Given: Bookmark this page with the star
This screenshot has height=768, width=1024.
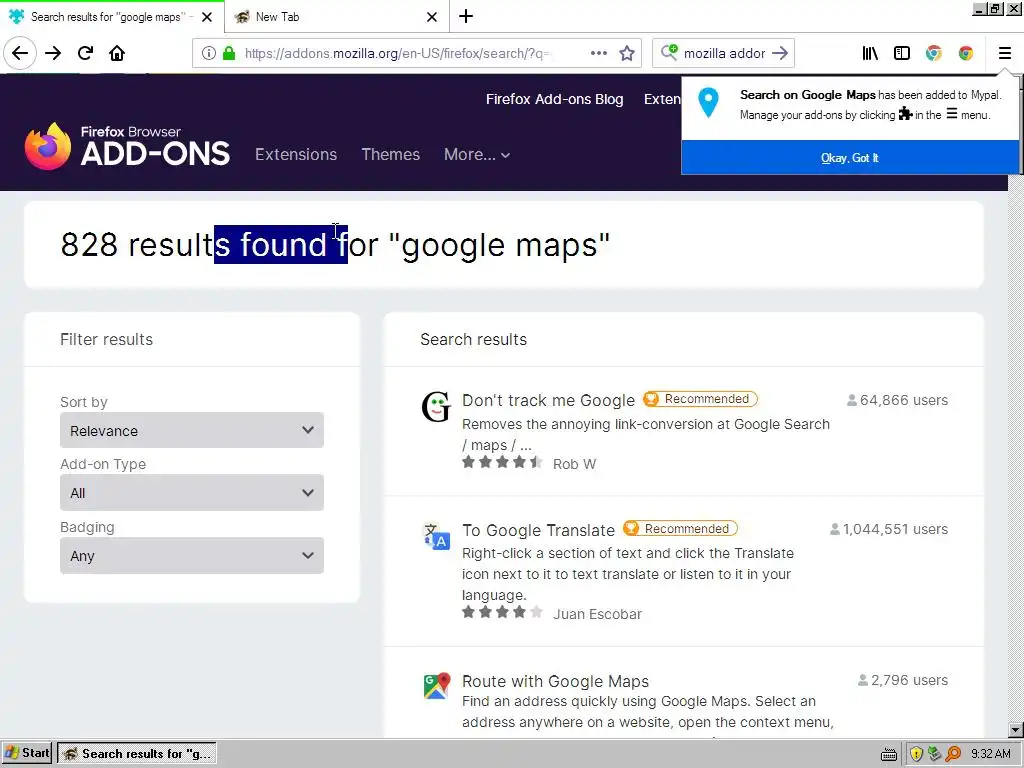Looking at the screenshot, I should tap(627, 53).
